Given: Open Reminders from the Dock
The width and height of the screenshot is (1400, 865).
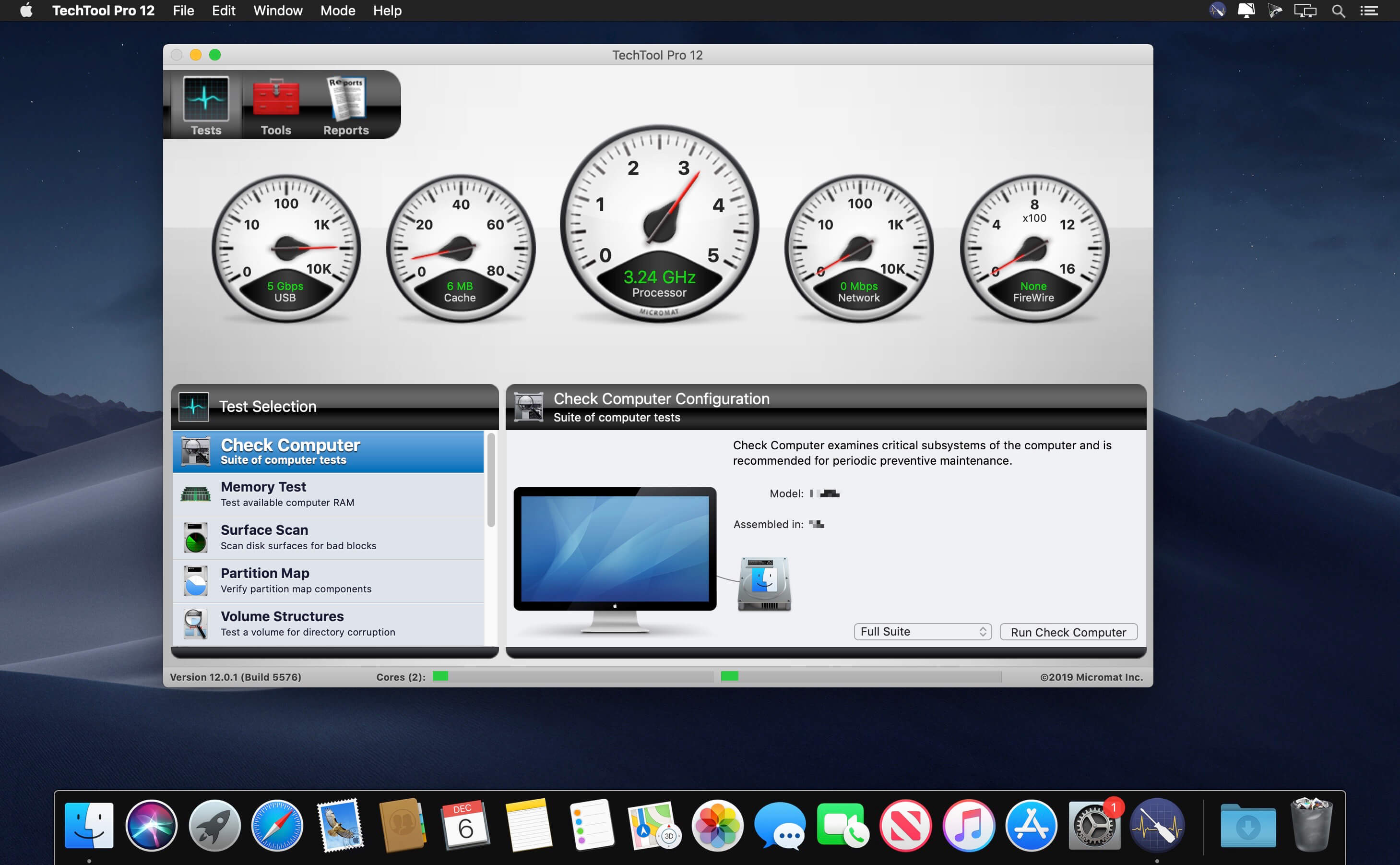Looking at the screenshot, I should (x=591, y=825).
